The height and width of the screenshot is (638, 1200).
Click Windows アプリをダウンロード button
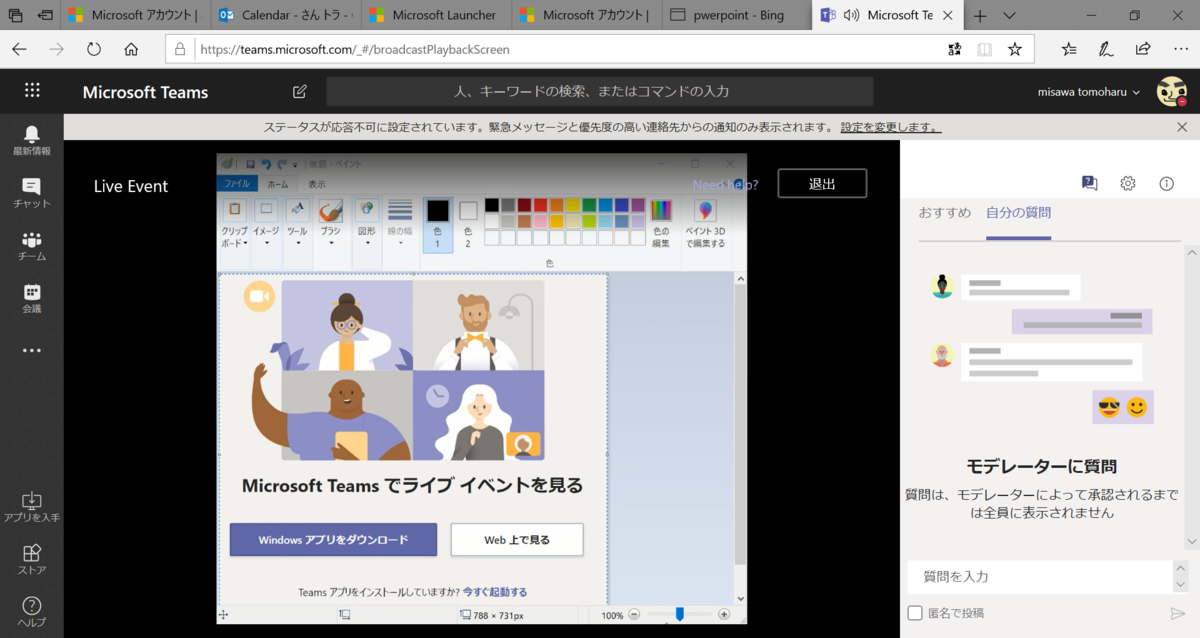(333, 539)
